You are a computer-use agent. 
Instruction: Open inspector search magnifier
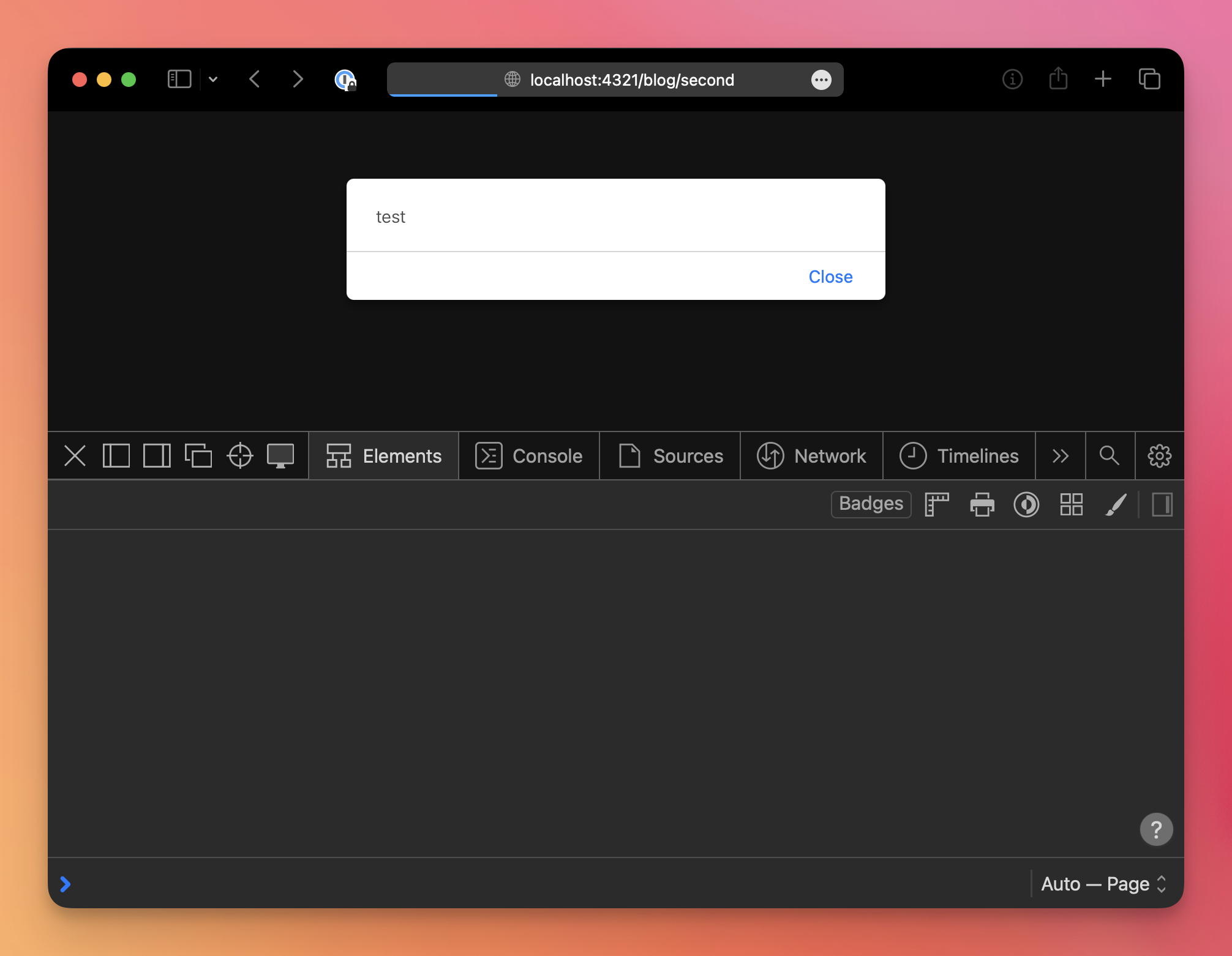pos(1109,456)
